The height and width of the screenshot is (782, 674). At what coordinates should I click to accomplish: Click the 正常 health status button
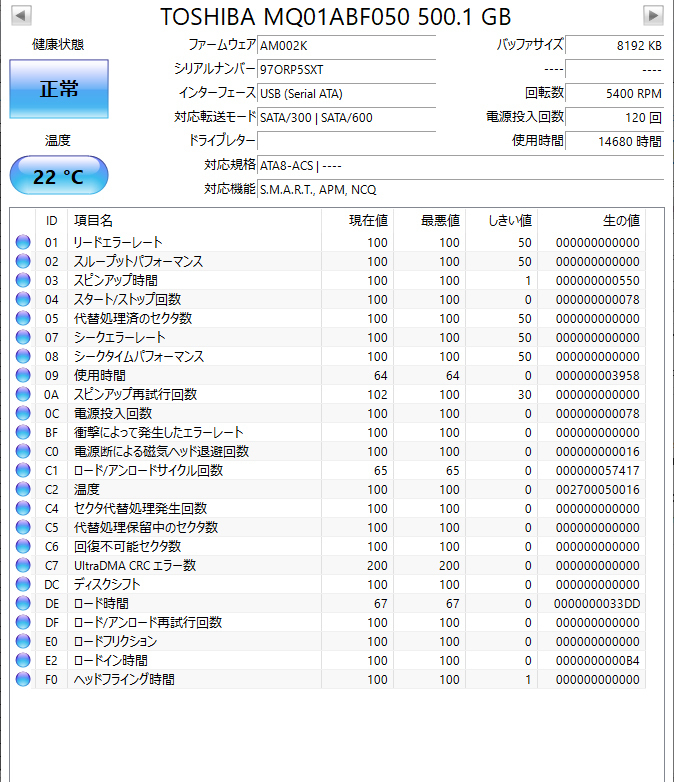(59, 89)
